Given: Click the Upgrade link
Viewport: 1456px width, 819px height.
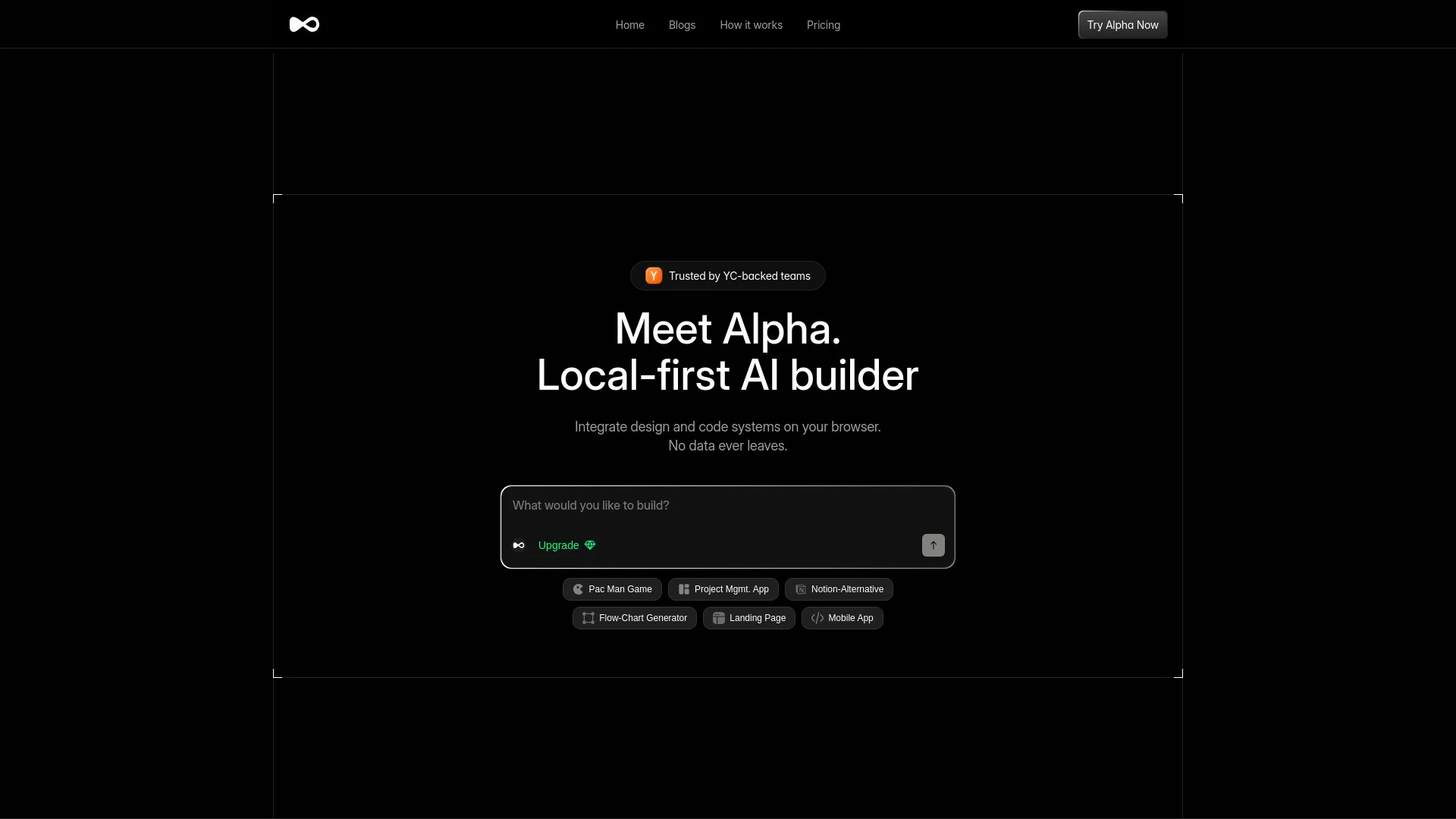Looking at the screenshot, I should click(x=557, y=544).
